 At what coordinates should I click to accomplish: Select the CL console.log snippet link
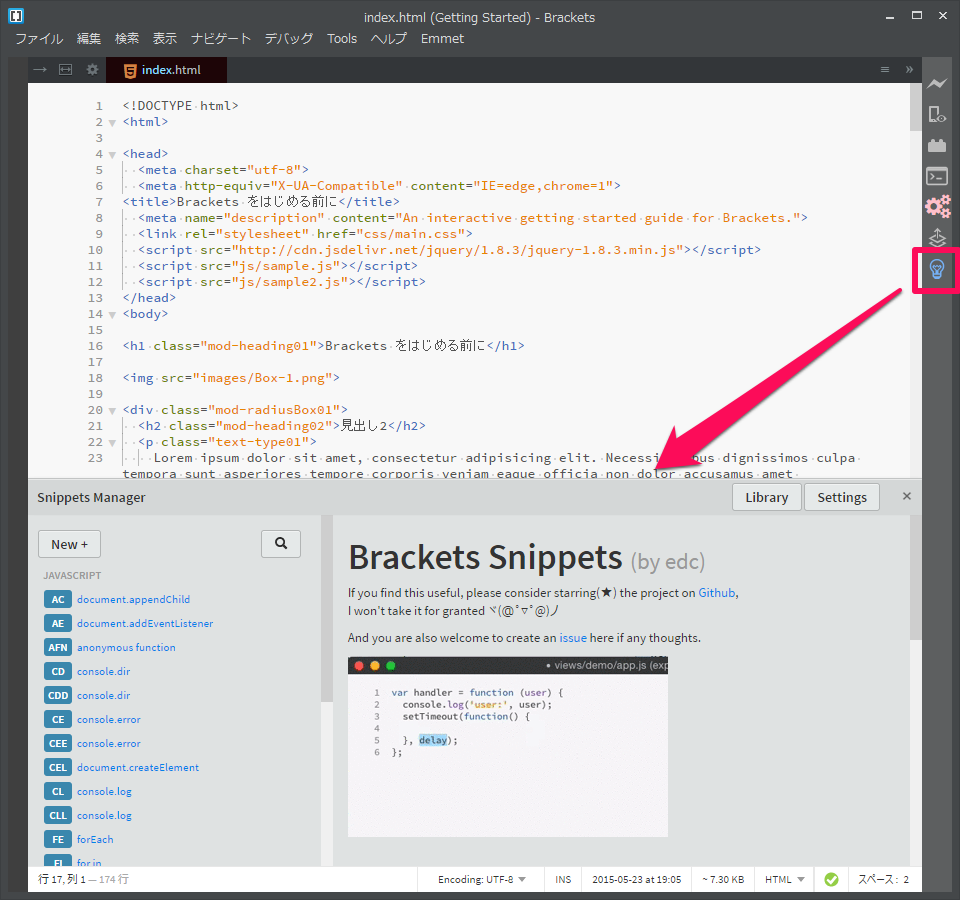[x=104, y=792]
